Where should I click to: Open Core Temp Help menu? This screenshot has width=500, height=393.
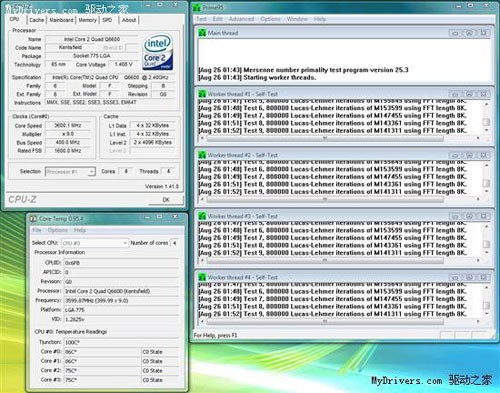(x=80, y=230)
